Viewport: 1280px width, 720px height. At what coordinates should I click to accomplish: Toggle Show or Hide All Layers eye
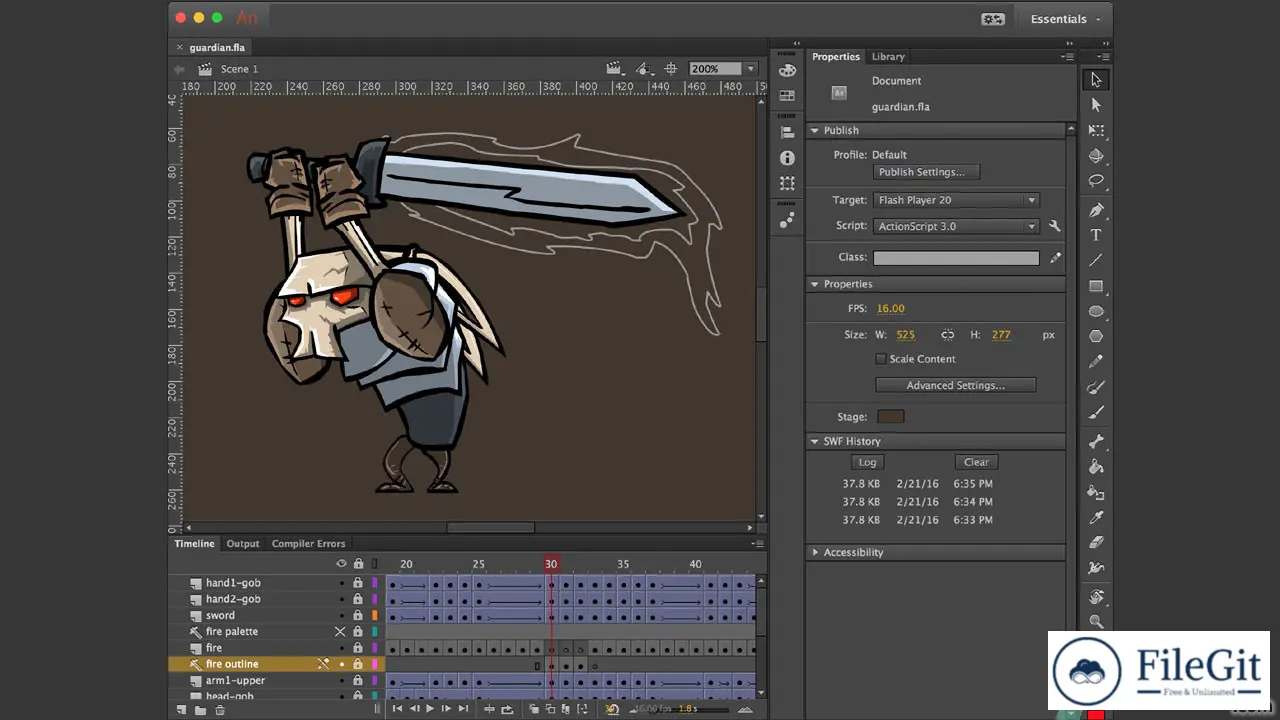341,564
